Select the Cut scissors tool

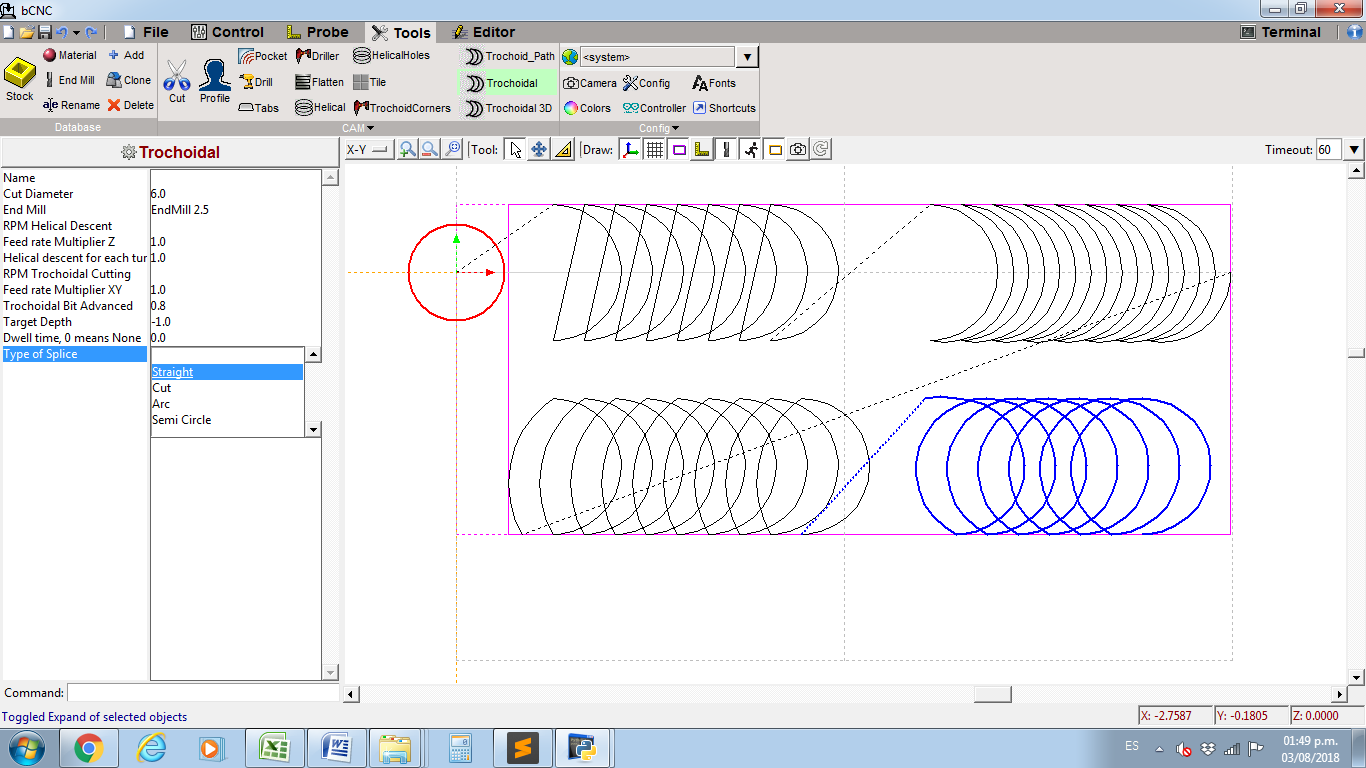tap(177, 80)
